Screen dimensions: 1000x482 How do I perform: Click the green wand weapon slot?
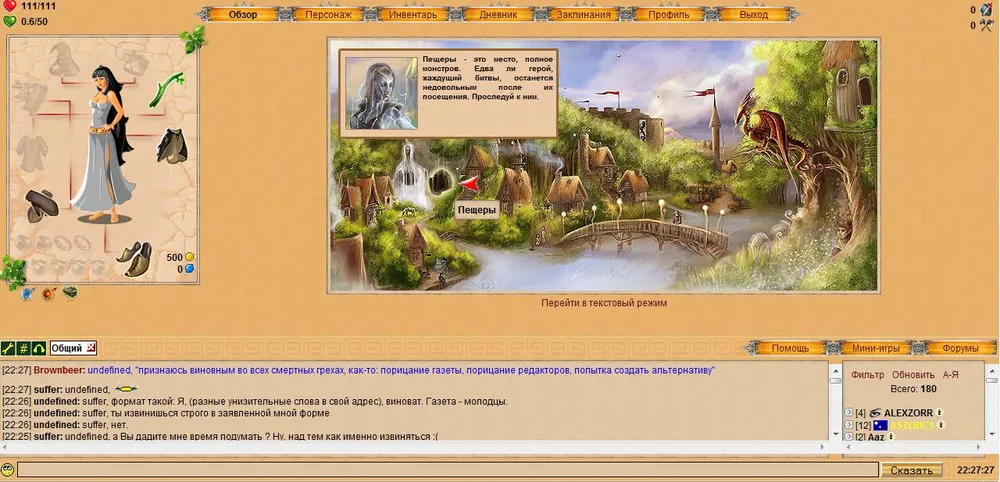166,89
